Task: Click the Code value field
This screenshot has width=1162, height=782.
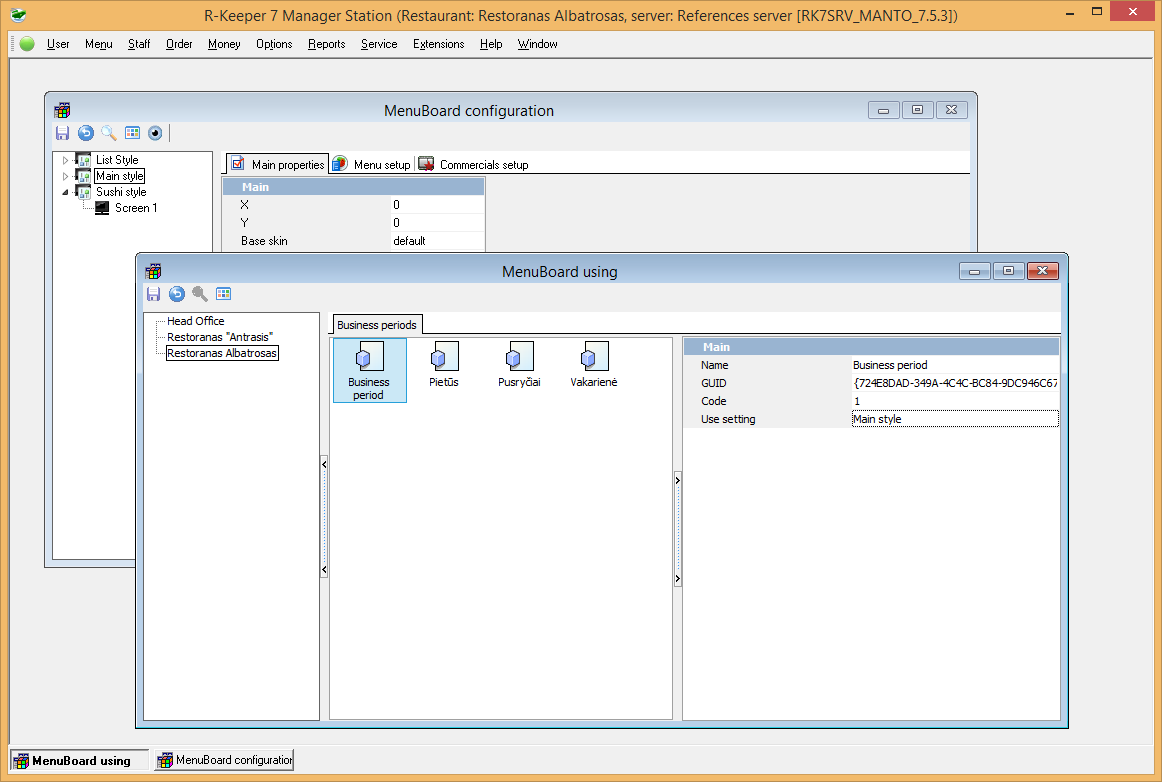Action: (x=954, y=401)
